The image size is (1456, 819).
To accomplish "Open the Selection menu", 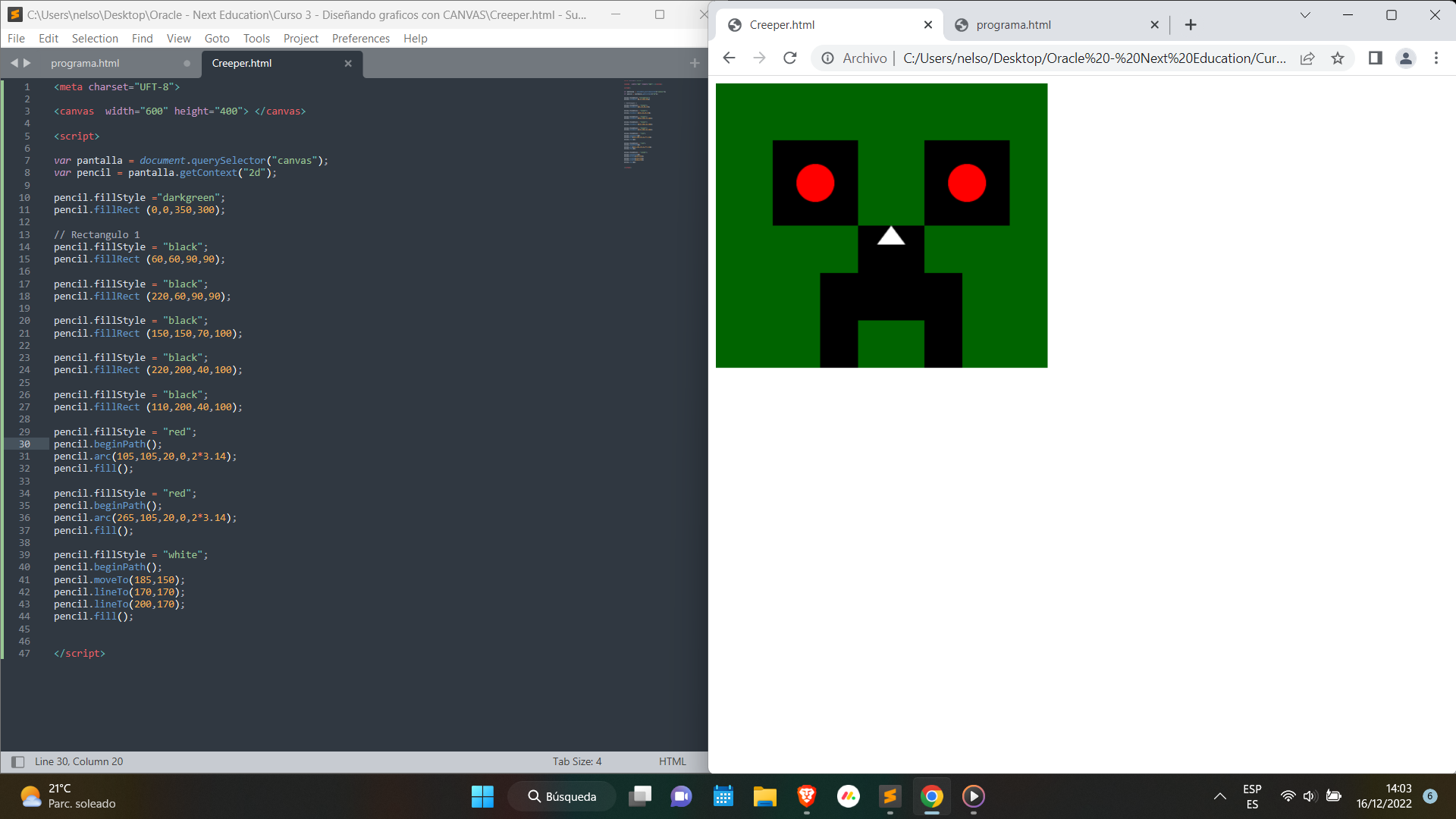I will pyautogui.click(x=95, y=39).
